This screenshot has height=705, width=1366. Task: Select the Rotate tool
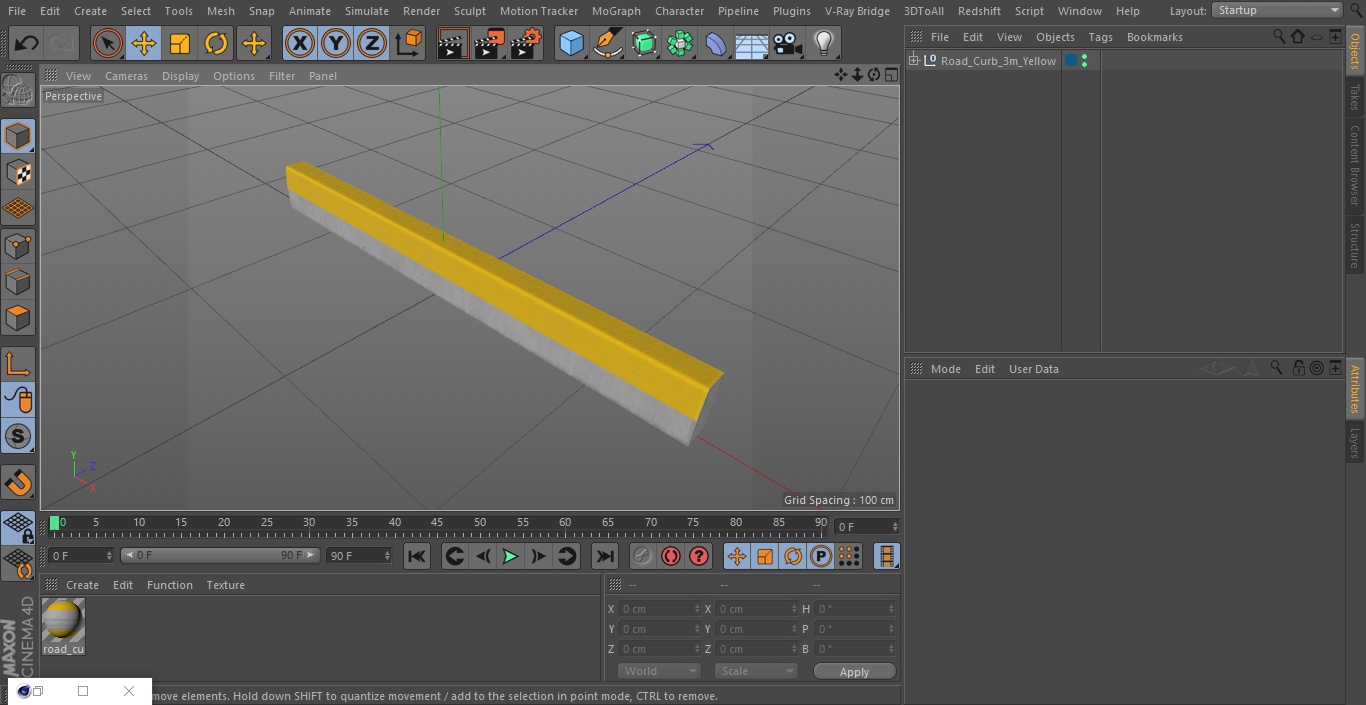[x=216, y=44]
